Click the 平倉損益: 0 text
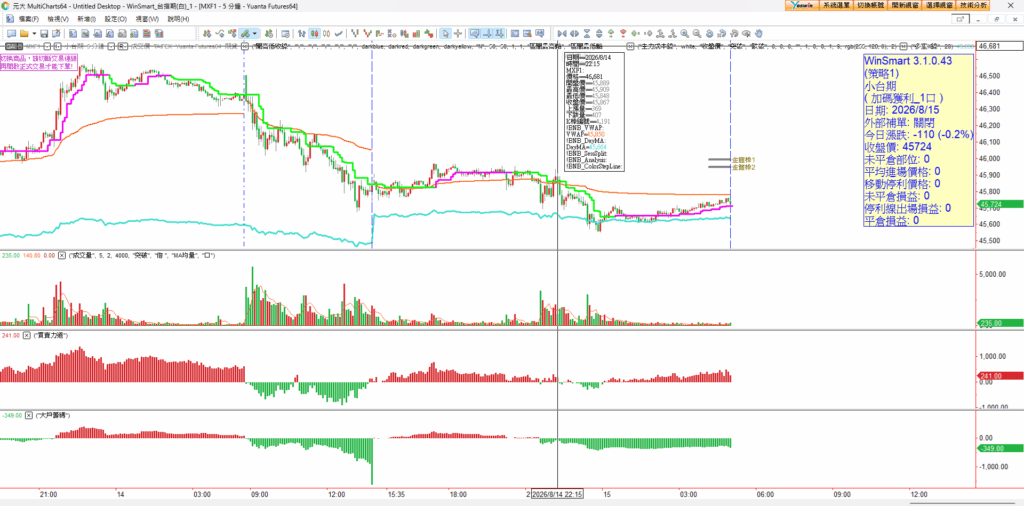Screen dimensions: 1024x506 point(891,220)
